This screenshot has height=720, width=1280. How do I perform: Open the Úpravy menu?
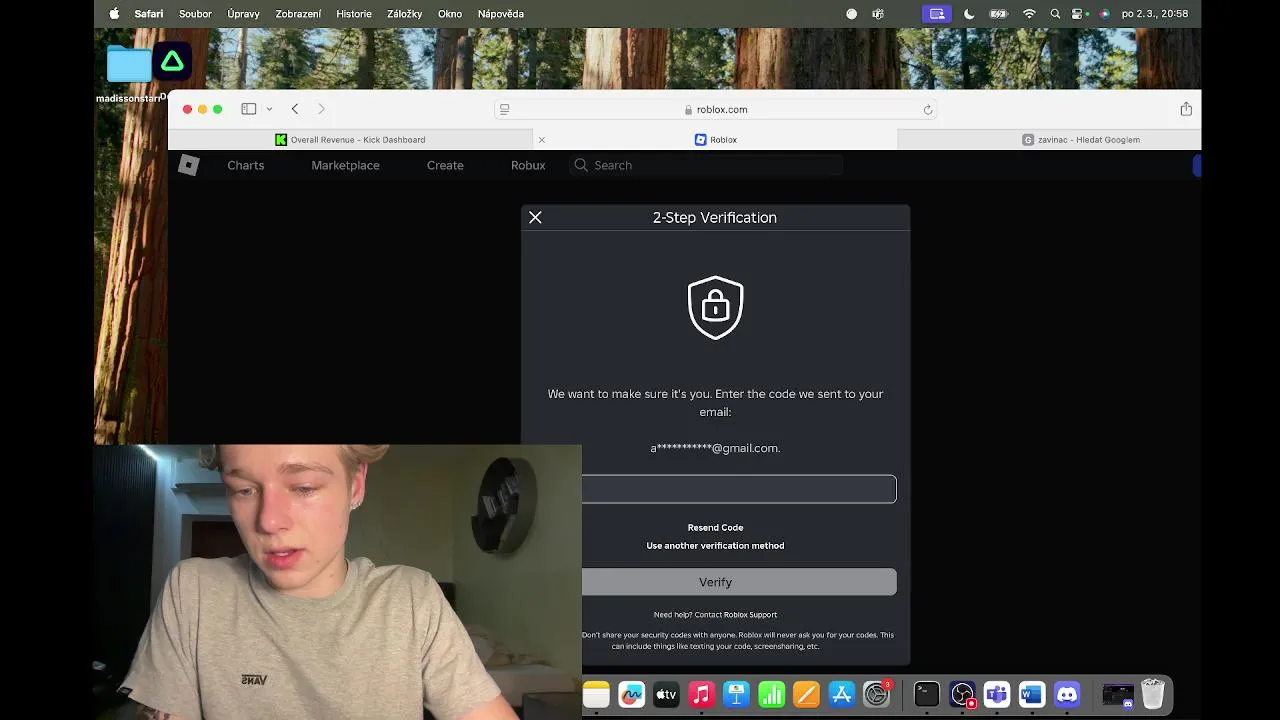243,14
